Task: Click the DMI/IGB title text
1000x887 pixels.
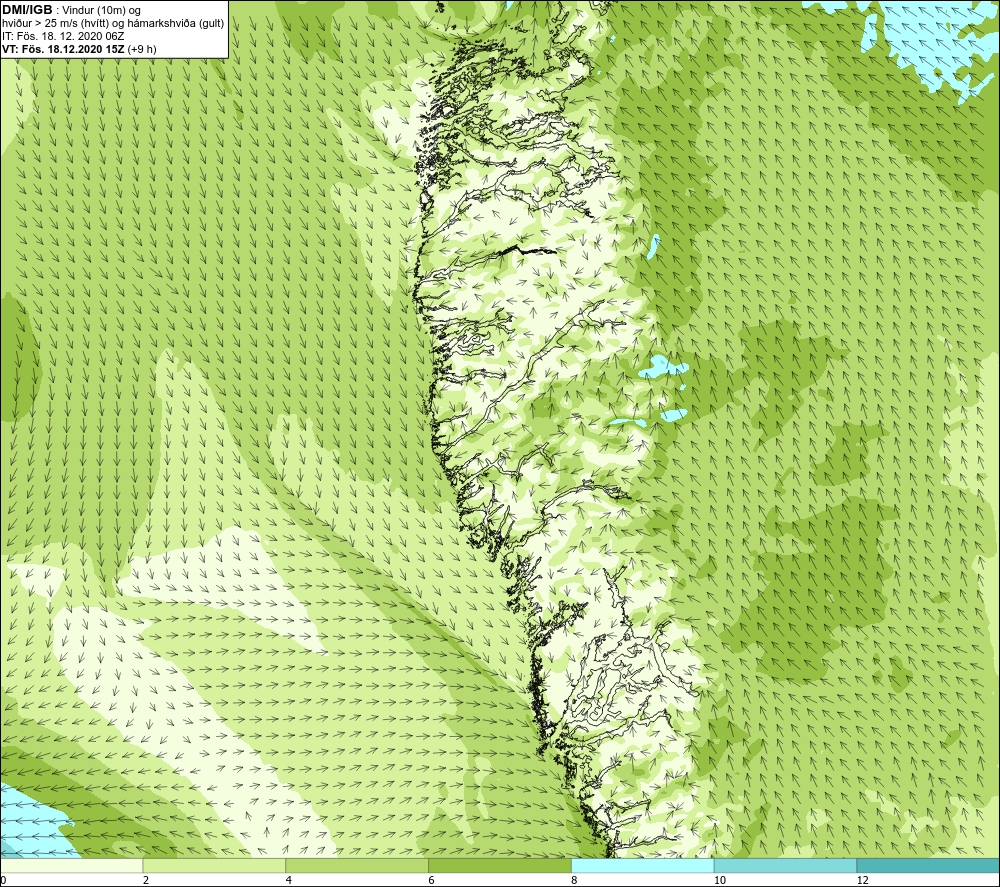Action: (x=27, y=10)
